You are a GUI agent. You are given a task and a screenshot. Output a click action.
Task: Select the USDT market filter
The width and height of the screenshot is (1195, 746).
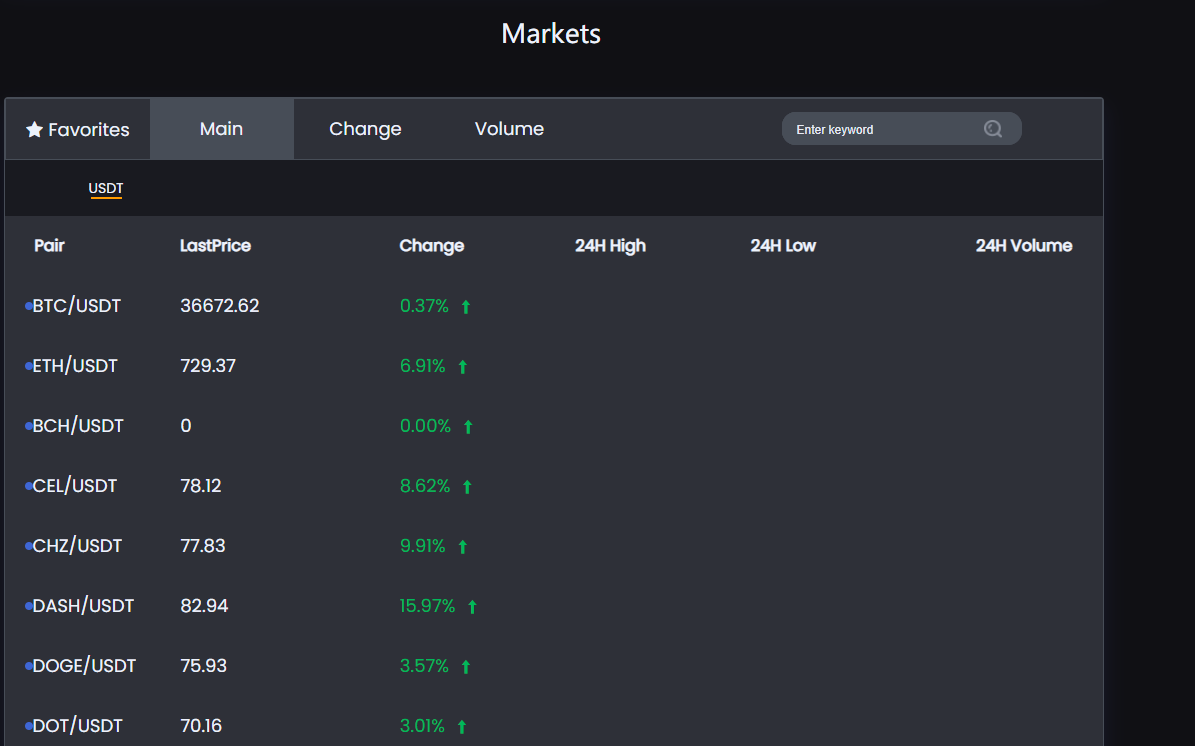(106, 188)
